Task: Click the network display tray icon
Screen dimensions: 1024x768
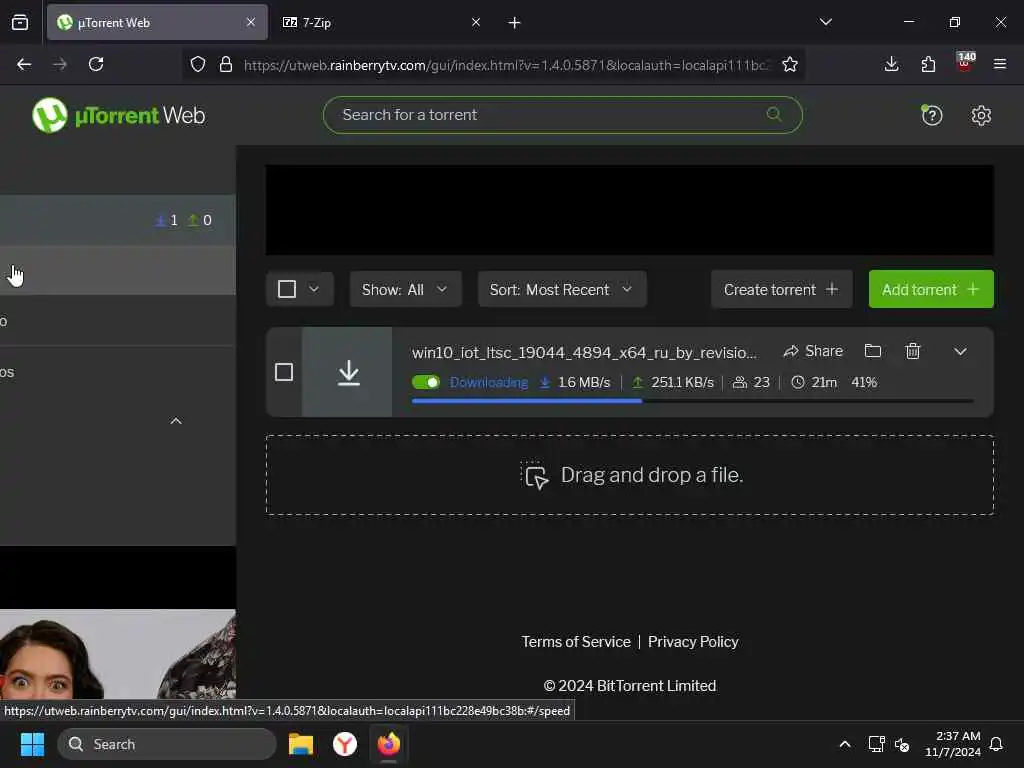Action: click(x=876, y=744)
